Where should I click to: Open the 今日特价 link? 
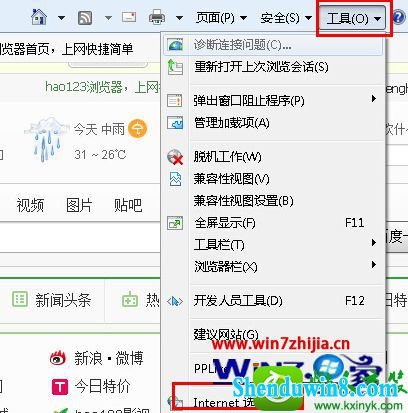[103, 386]
